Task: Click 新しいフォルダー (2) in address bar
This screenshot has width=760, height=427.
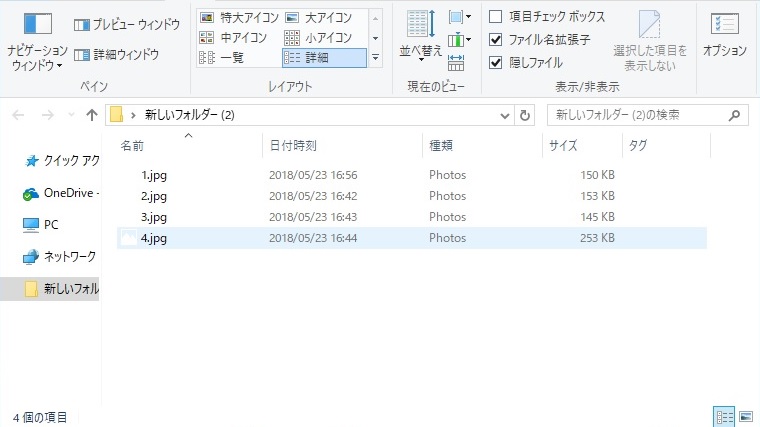Action: click(x=190, y=115)
